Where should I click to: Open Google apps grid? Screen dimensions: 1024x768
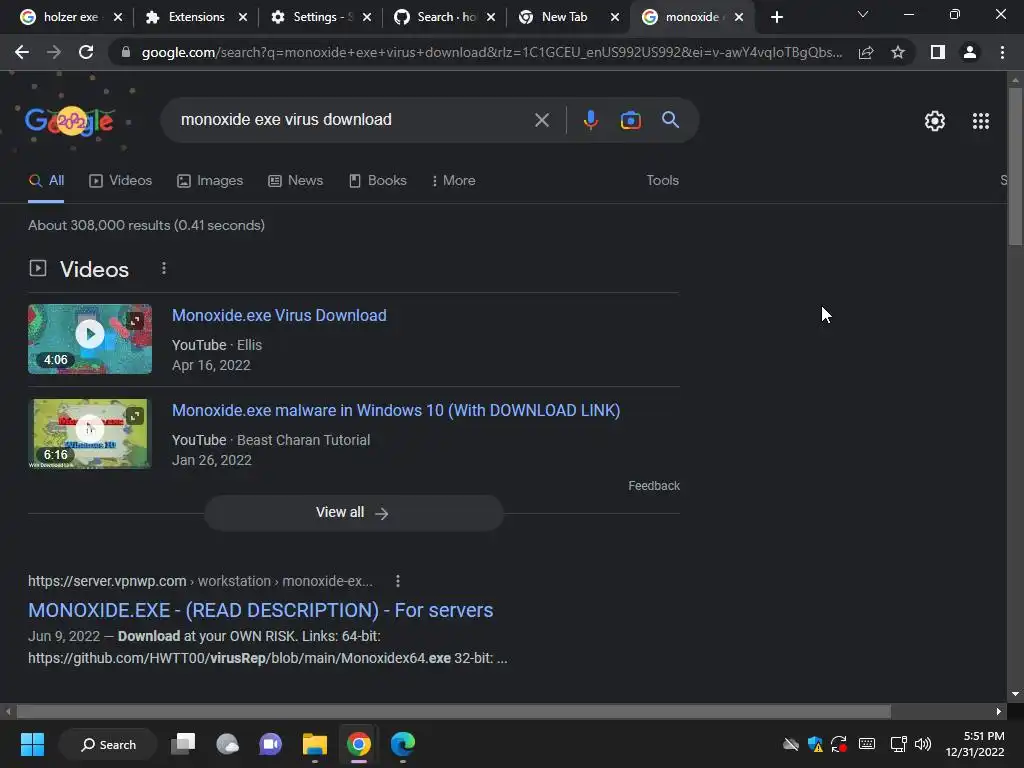click(x=980, y=121)
